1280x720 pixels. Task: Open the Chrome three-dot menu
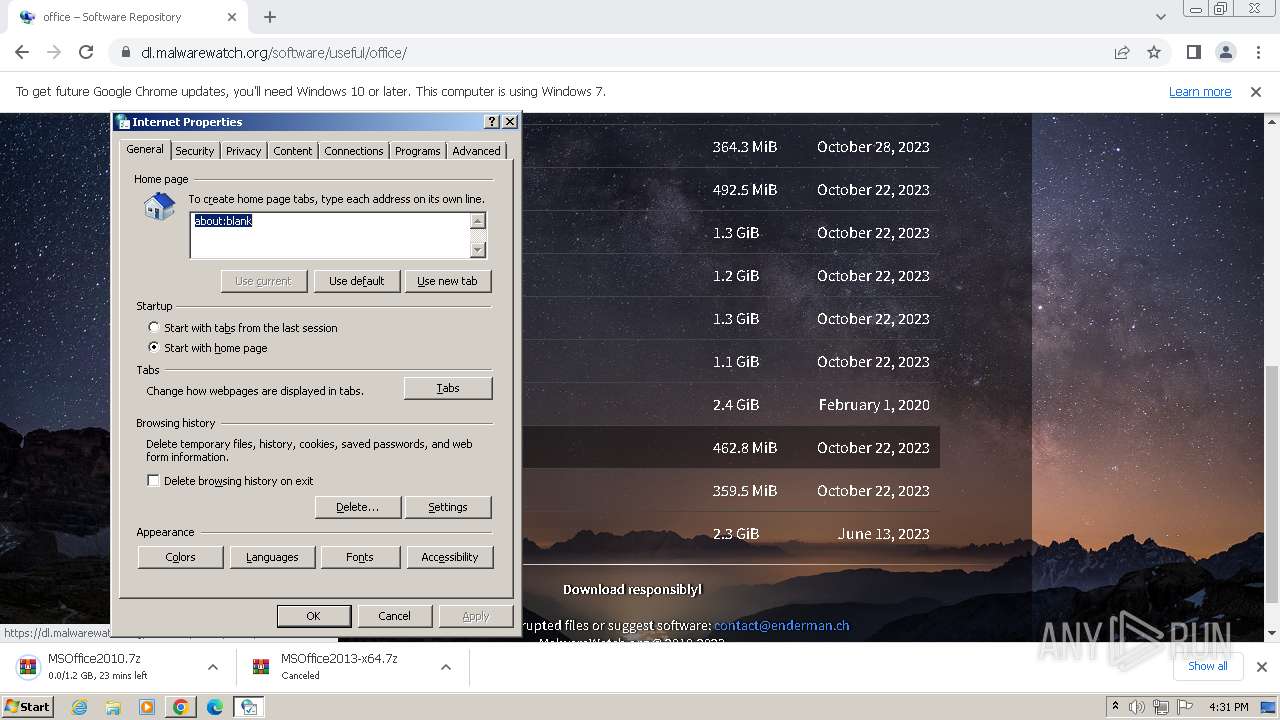(x=1256, y=52)
